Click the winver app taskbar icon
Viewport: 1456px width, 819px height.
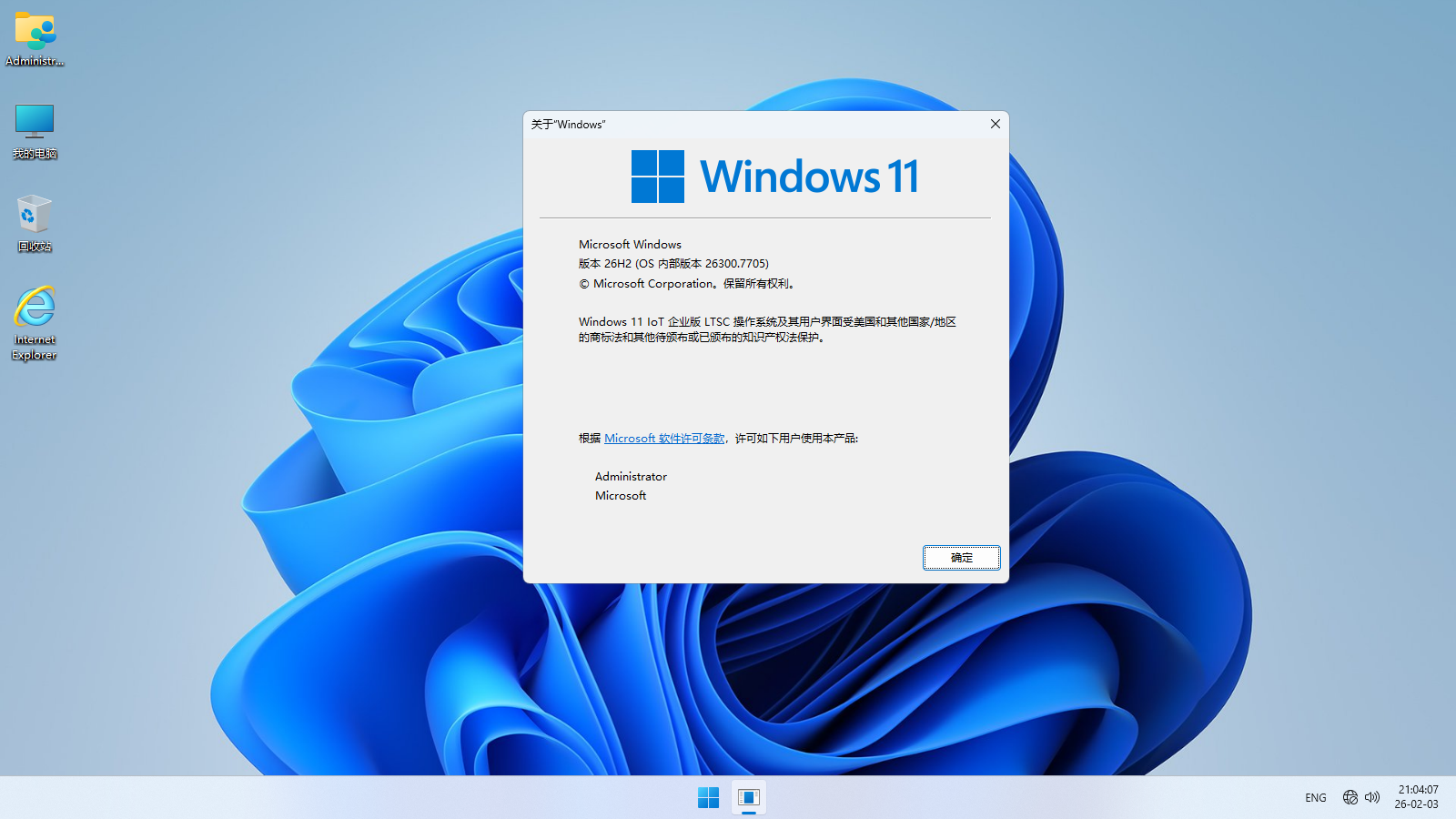749,797
